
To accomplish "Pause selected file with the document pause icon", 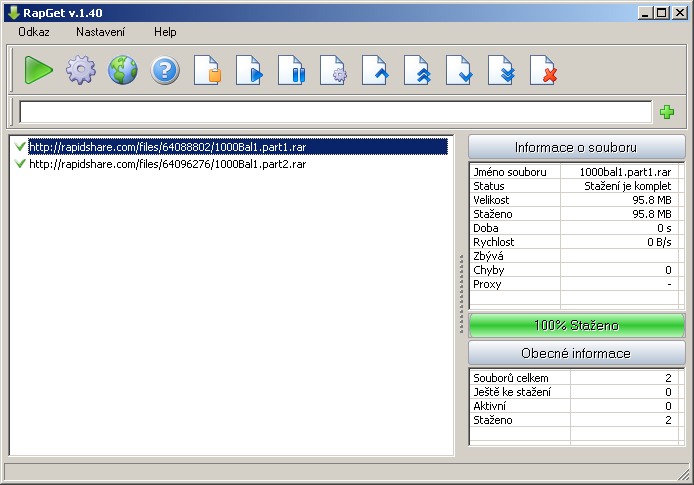I will [x=291, y=70].
